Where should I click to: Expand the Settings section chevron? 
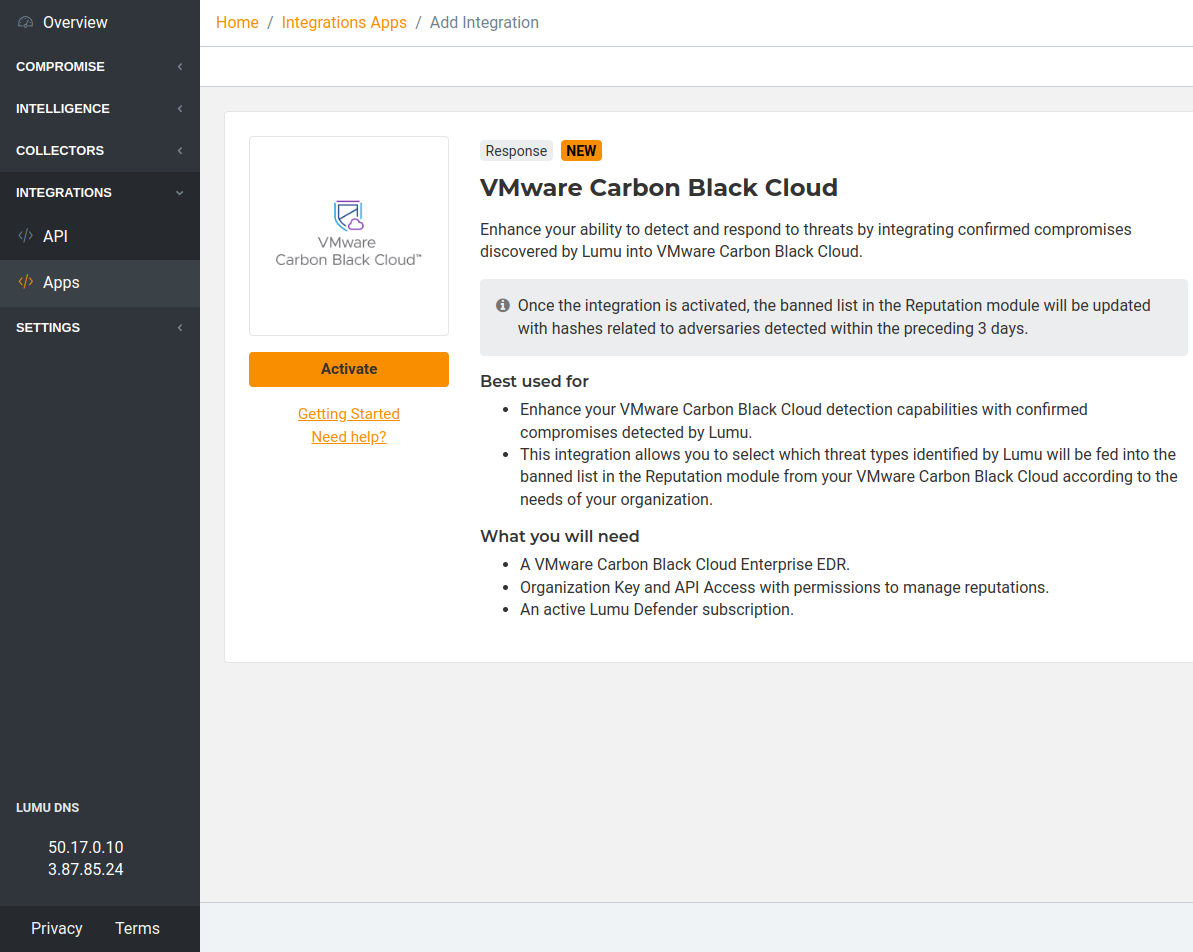180,328
